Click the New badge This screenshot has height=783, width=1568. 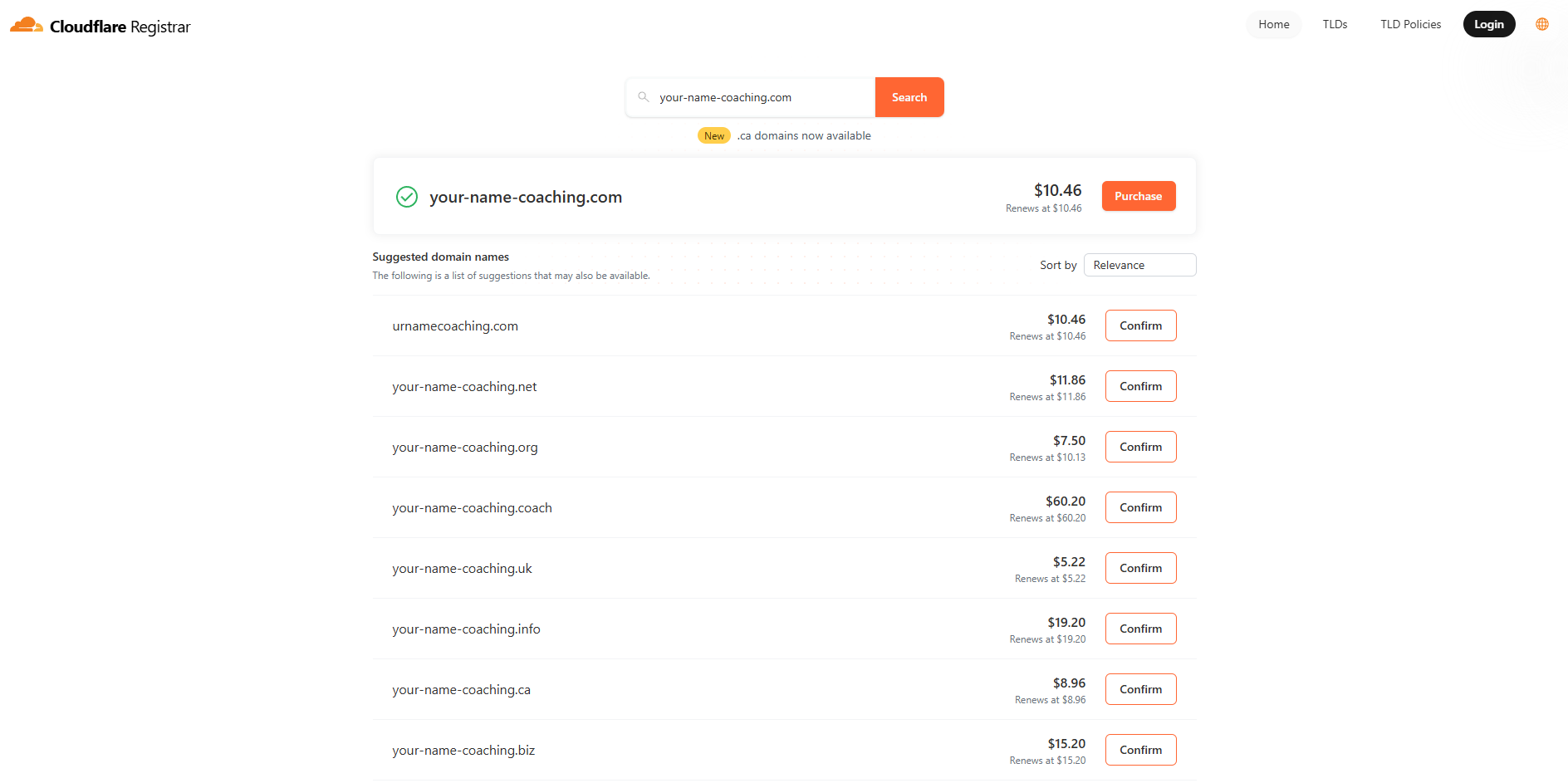[713, 135]
